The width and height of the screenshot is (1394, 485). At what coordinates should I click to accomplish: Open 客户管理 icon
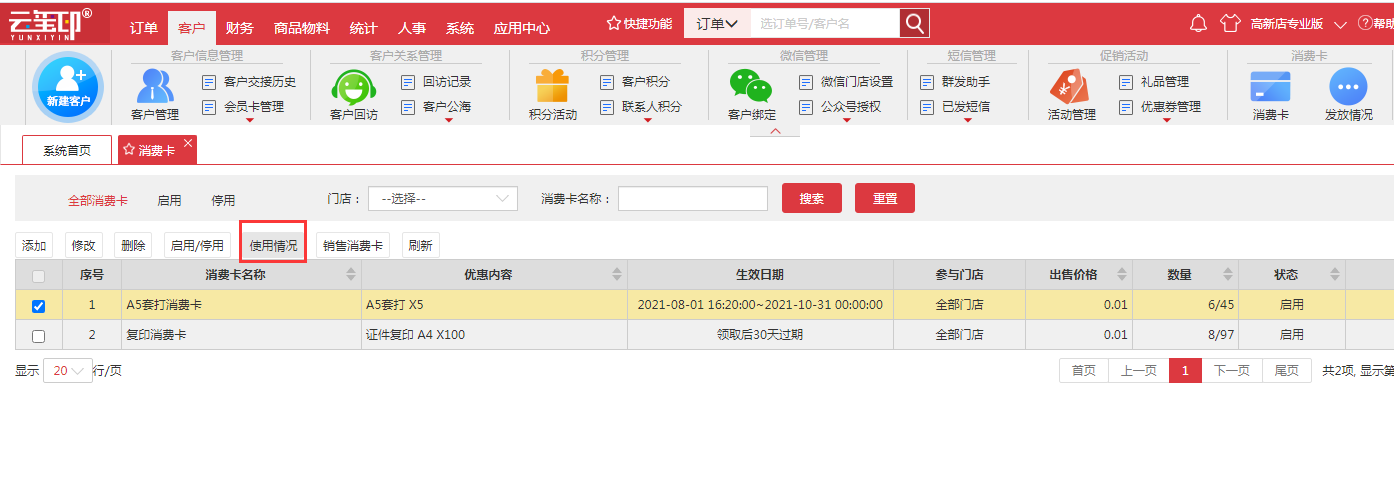coord(154,87)
